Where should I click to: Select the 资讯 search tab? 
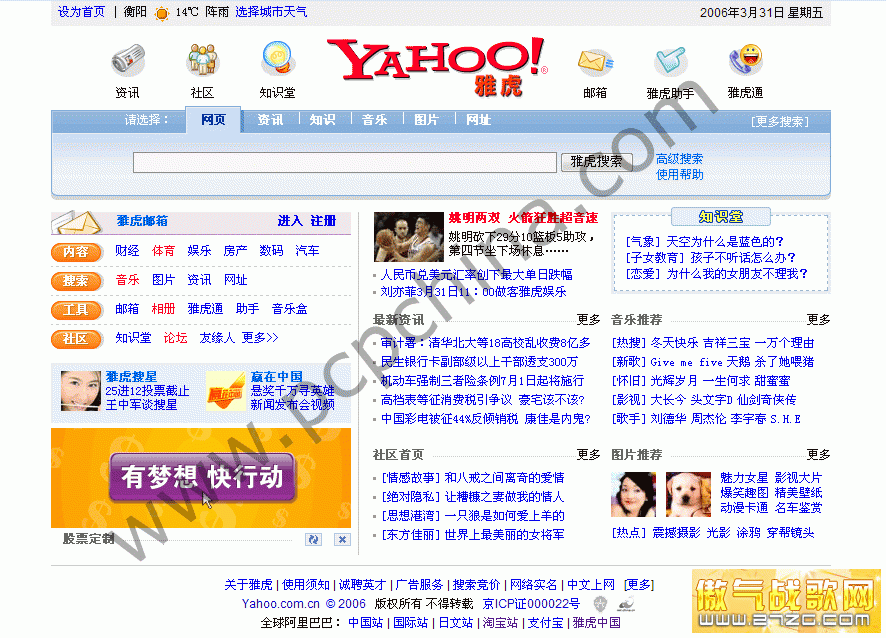(270, 120)
